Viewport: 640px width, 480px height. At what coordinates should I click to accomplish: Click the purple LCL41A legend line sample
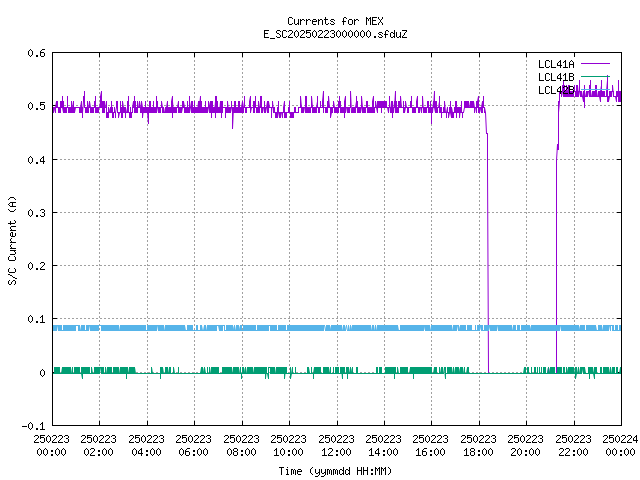click(x=595, y=64)
